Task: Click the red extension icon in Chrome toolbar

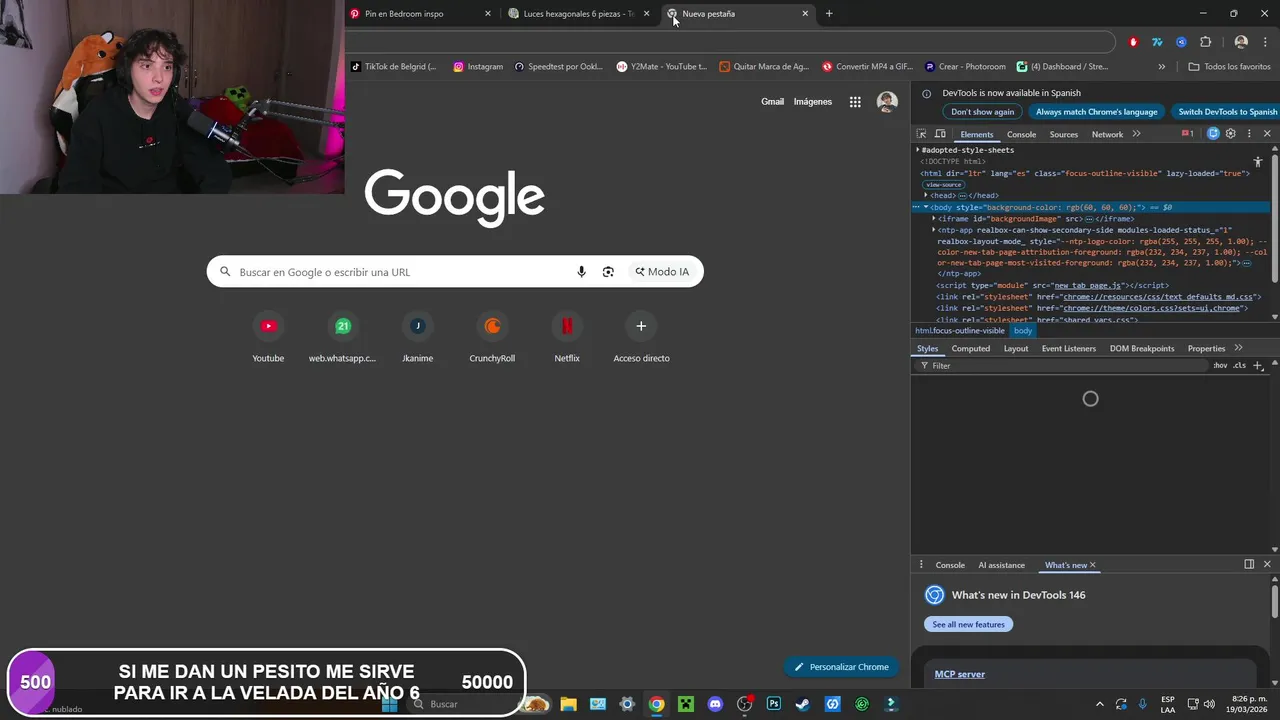Action: click(x=1133, y=42)
